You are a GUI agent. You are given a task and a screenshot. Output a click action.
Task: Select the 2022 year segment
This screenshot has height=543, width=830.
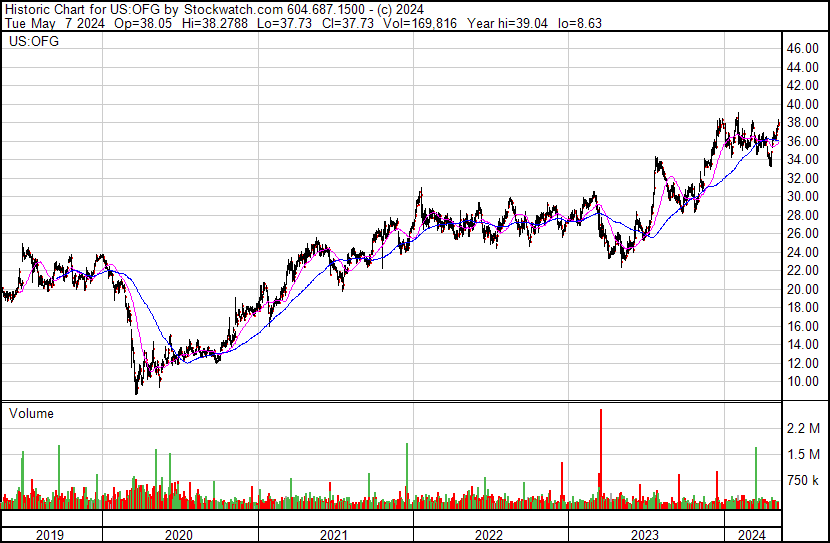pos(489,535)
